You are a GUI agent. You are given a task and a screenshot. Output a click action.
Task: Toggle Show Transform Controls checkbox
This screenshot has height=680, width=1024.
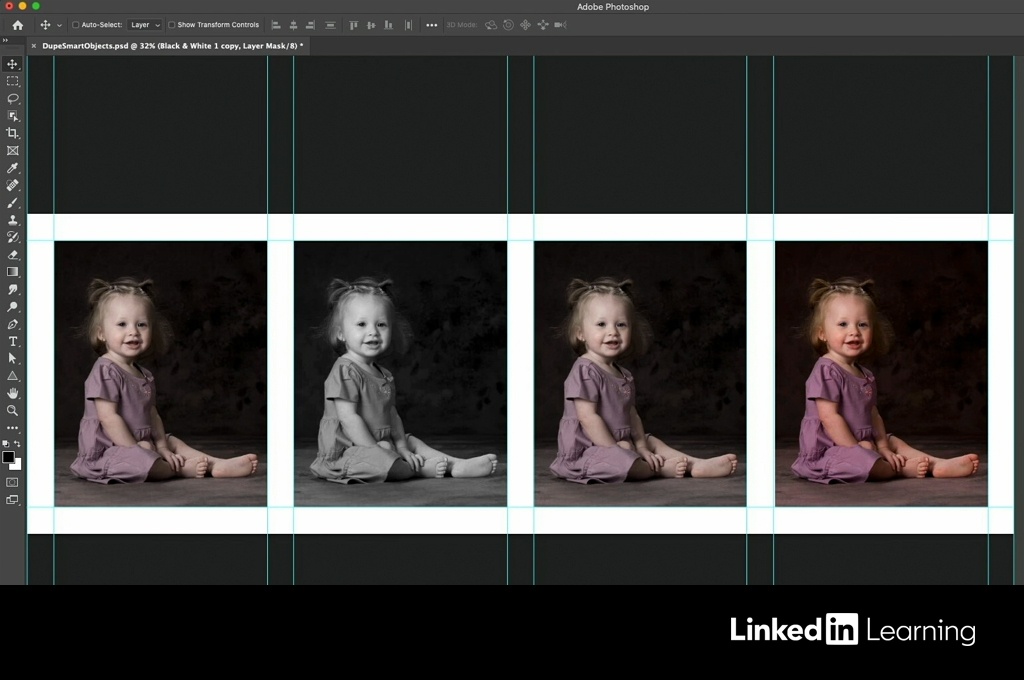(171, 25)
